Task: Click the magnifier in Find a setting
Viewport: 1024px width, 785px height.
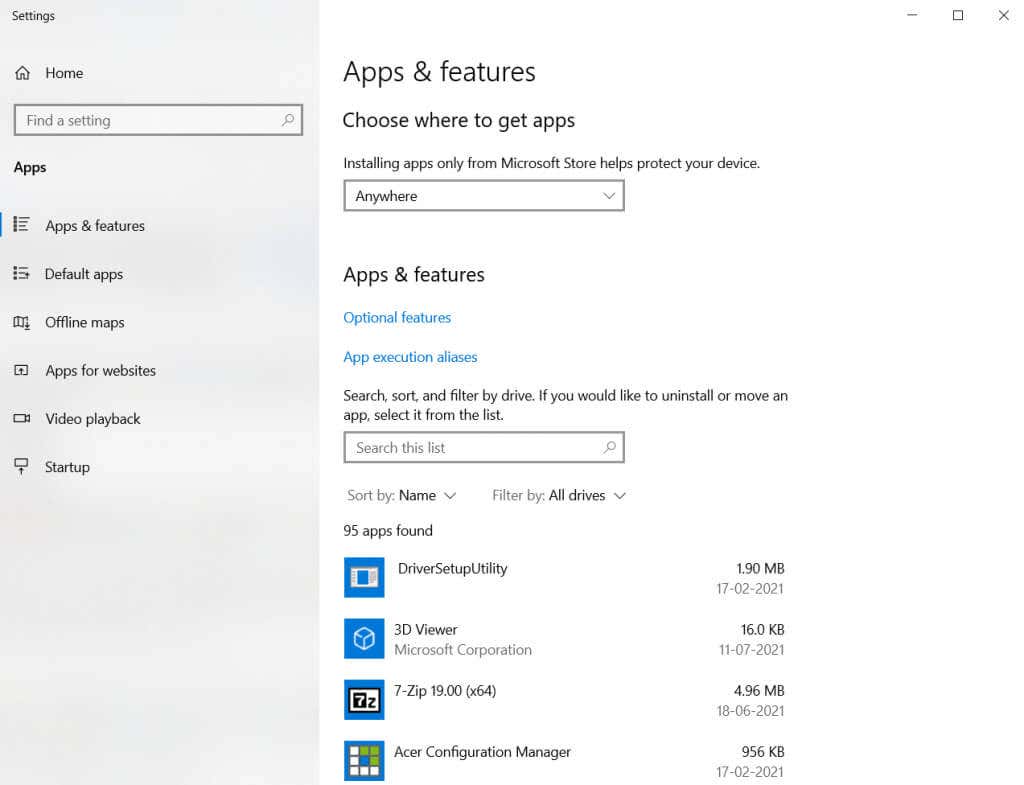Action: click(288, 120)
